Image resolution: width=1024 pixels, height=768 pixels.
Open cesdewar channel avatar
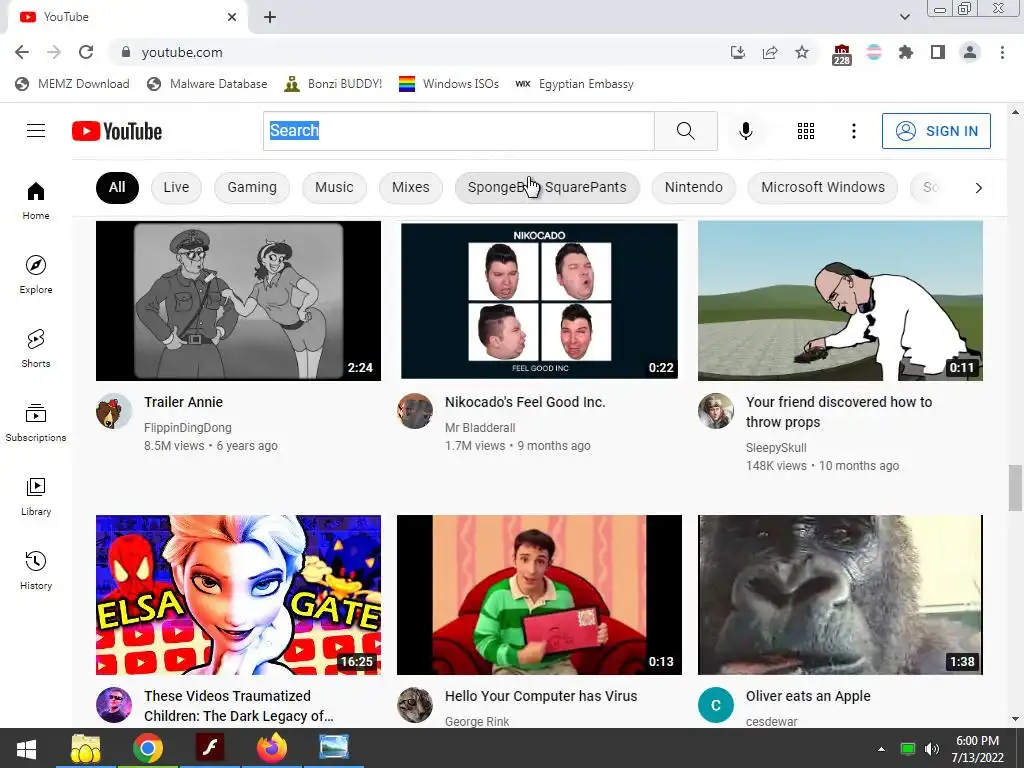pos(716,705)
